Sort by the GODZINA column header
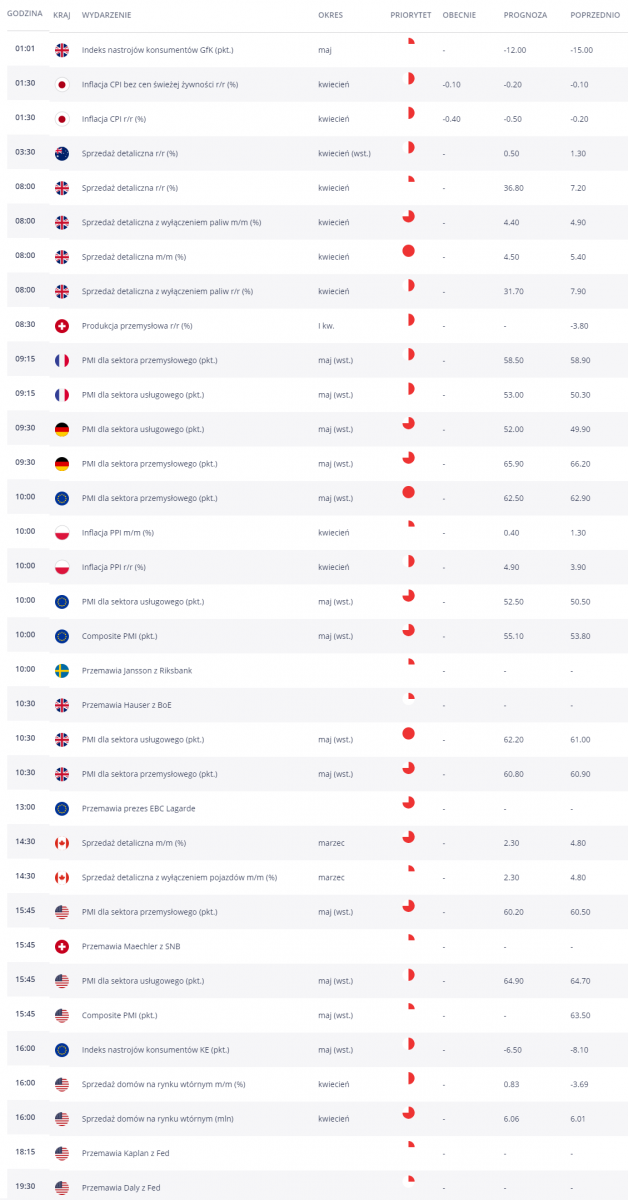 coord(24,16)
